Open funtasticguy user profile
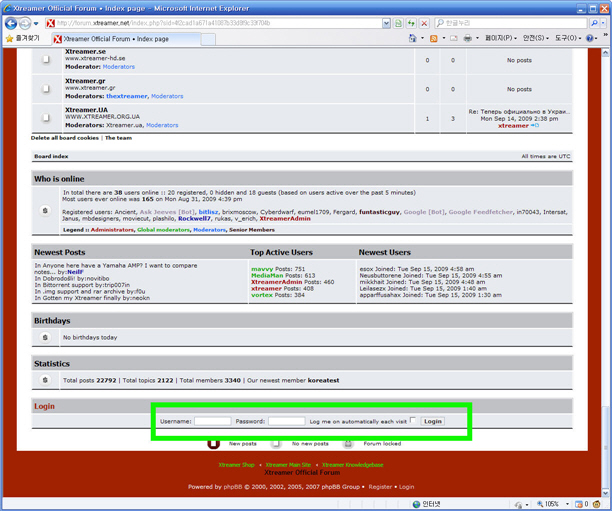 [379, 212]
